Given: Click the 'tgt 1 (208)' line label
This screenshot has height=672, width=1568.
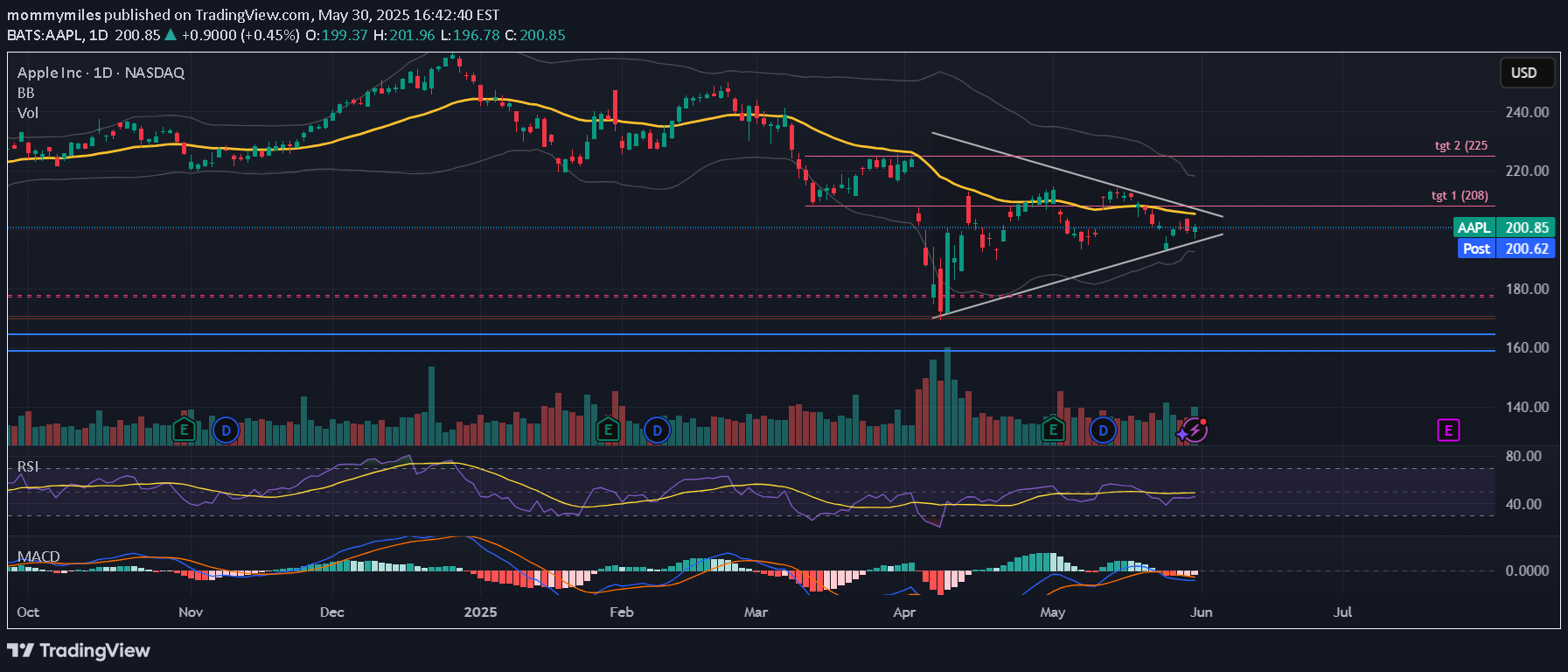Looking at the screenshot, I should pos(1460,195).
